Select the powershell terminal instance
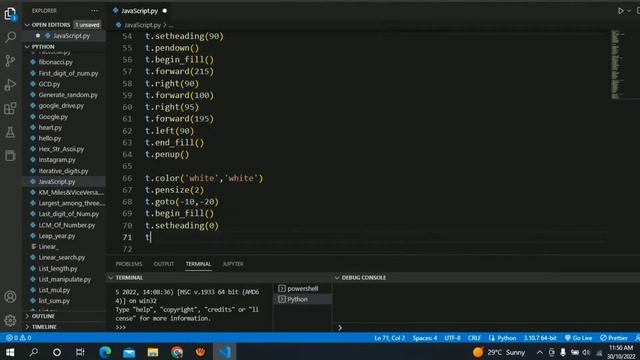Viewport: 640px width, 360px height. tap(302, 289)
